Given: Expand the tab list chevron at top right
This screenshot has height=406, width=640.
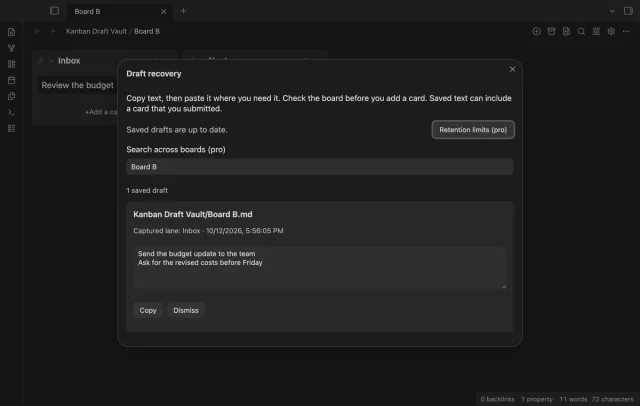Looking at the screenshot, I should pos(612,11).
